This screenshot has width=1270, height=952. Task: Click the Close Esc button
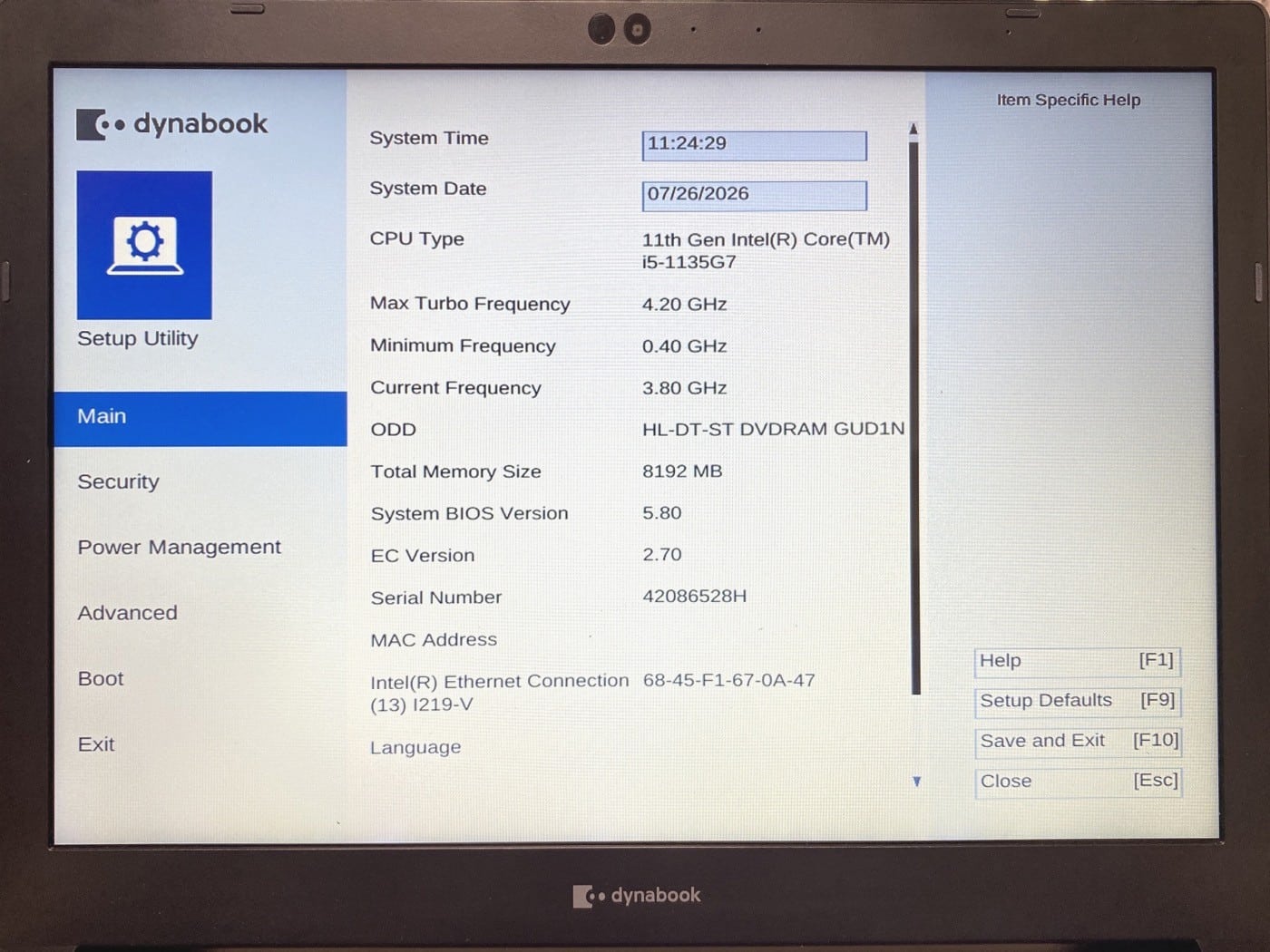click(x=1079, y=782)
